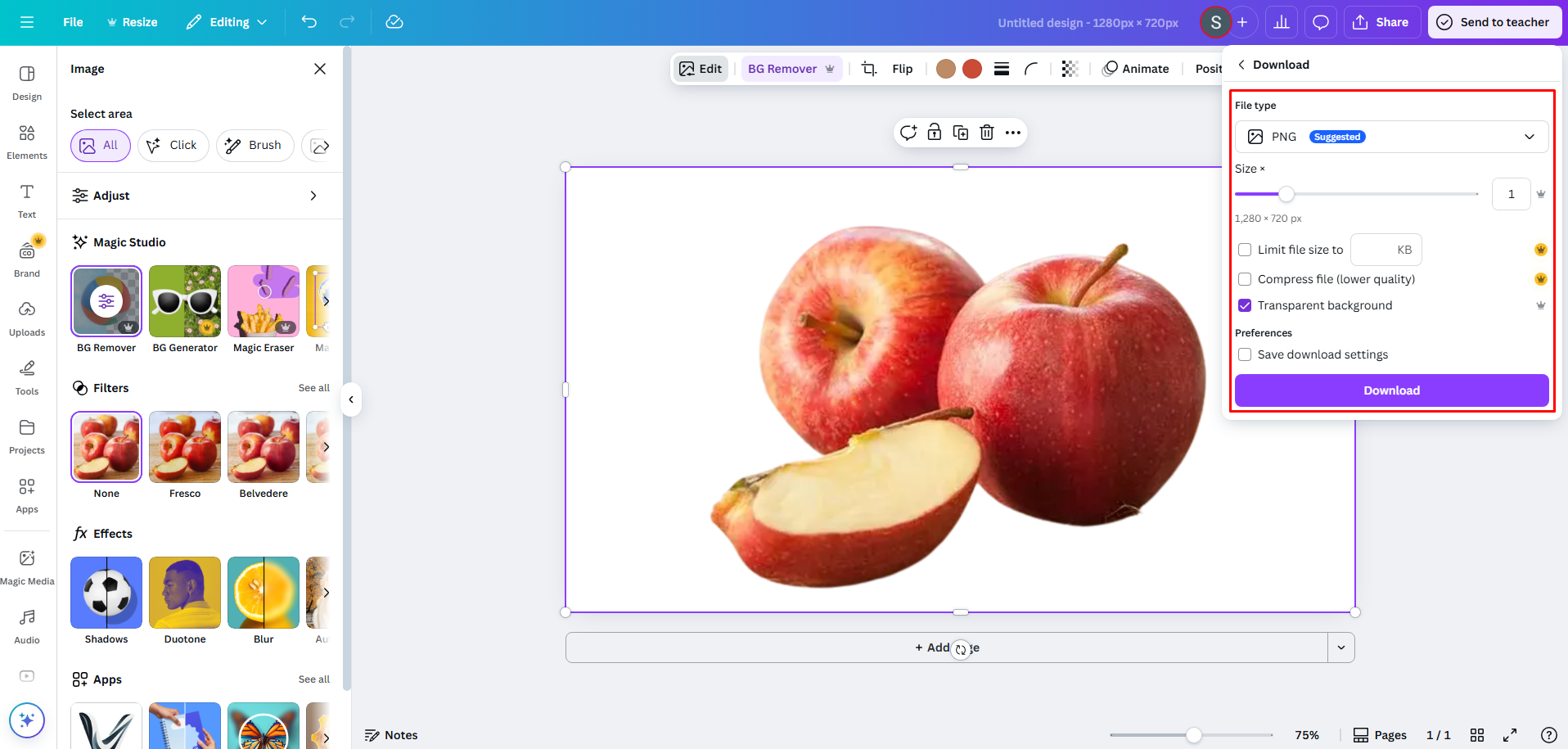The height and width of the screenshot is (749, 1568).
Task: Open the Text sidebar panel
Action: (27, 201)
